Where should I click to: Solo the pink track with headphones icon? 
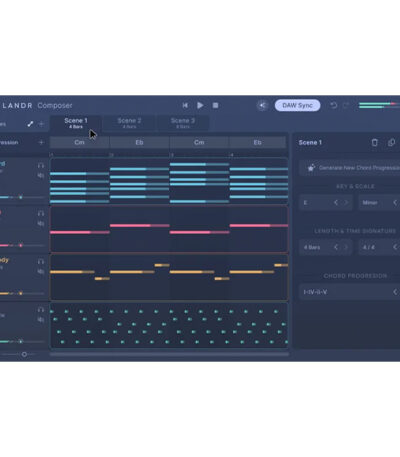coord(41,213)
